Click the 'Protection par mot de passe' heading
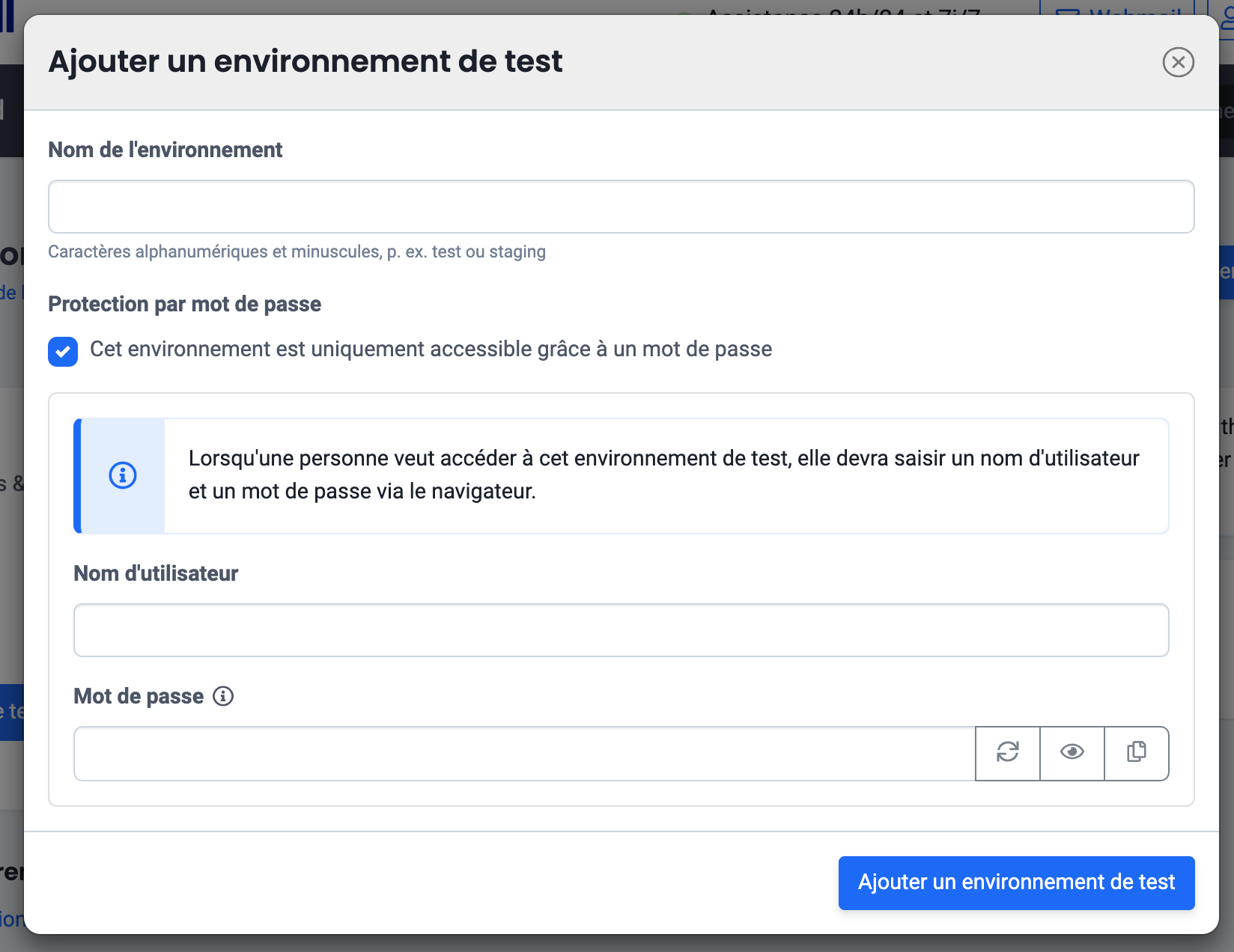This screenshot has height=952, width=1234. click(x=184, y=304)
